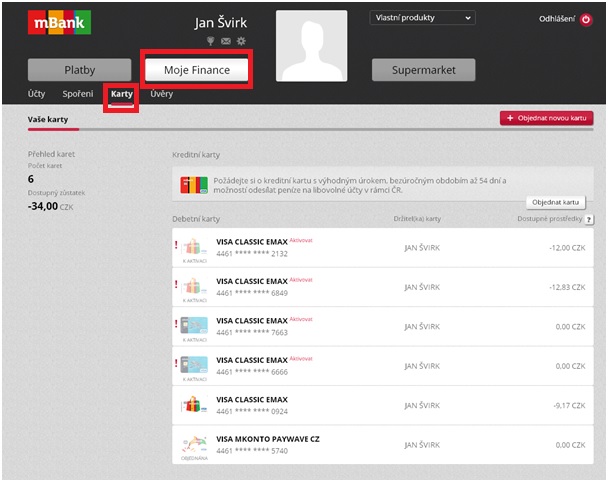
Task: Open the trophy icon under Jan Švirk
Action: 211,41
